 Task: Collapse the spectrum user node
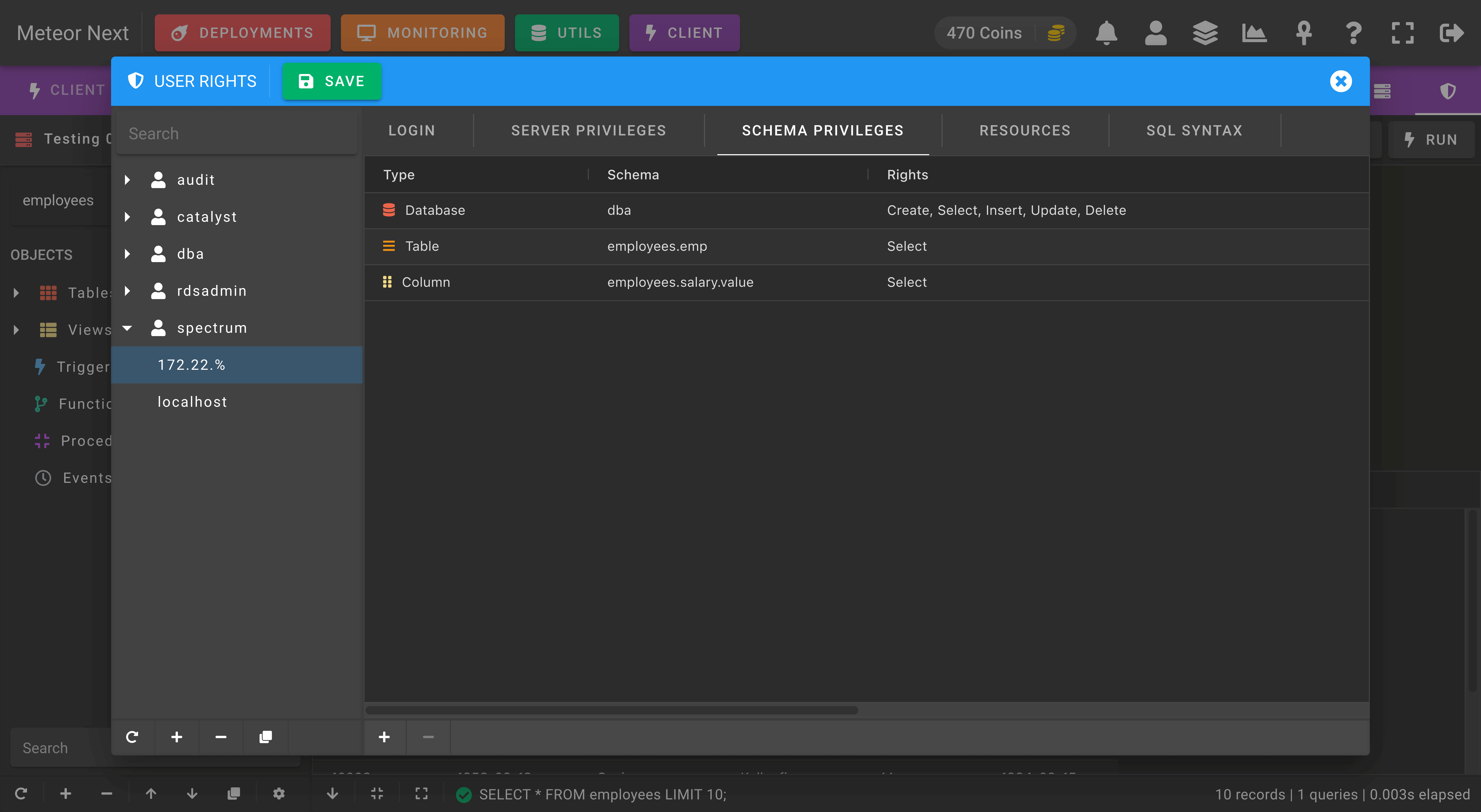click(x=128, y=328)
